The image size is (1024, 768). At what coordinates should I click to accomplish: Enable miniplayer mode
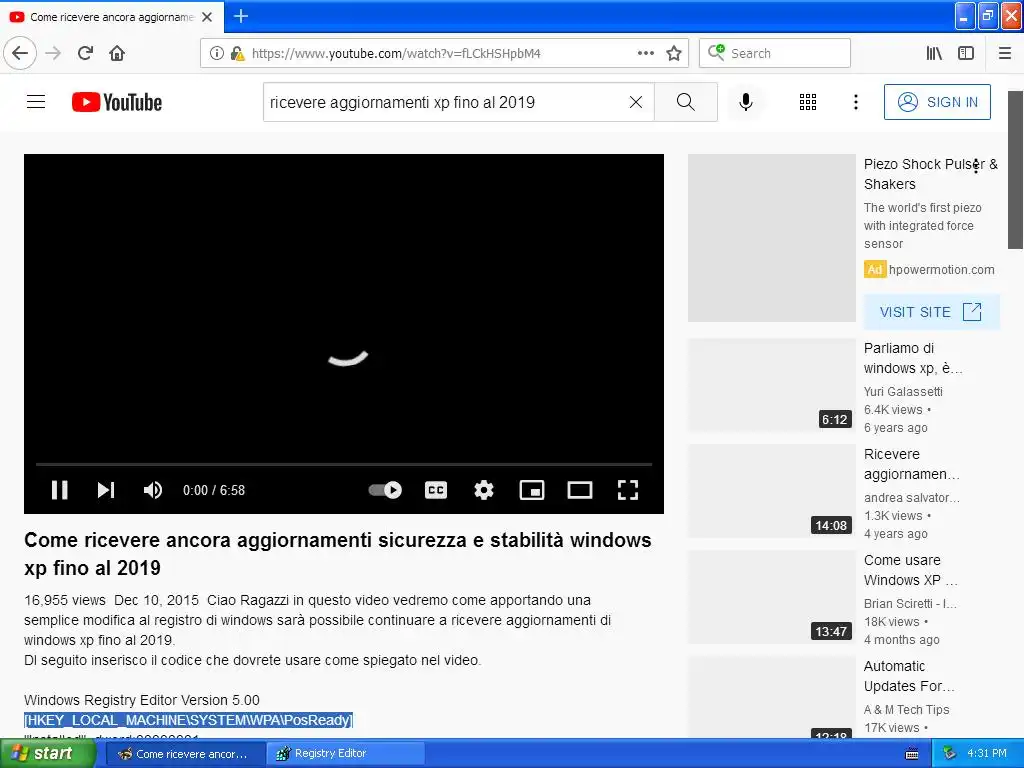(x=532, y=490)
